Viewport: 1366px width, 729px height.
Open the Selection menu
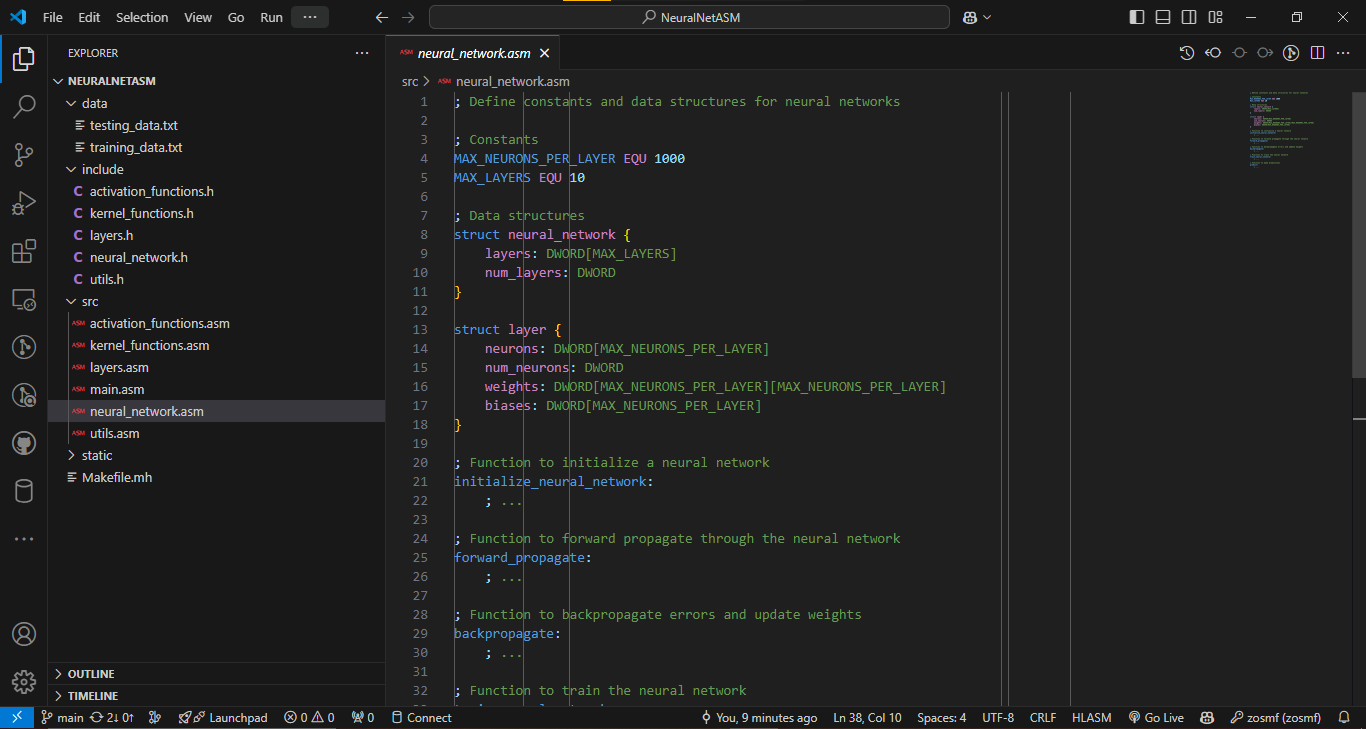pyautogui.click(x=142, y=17)
